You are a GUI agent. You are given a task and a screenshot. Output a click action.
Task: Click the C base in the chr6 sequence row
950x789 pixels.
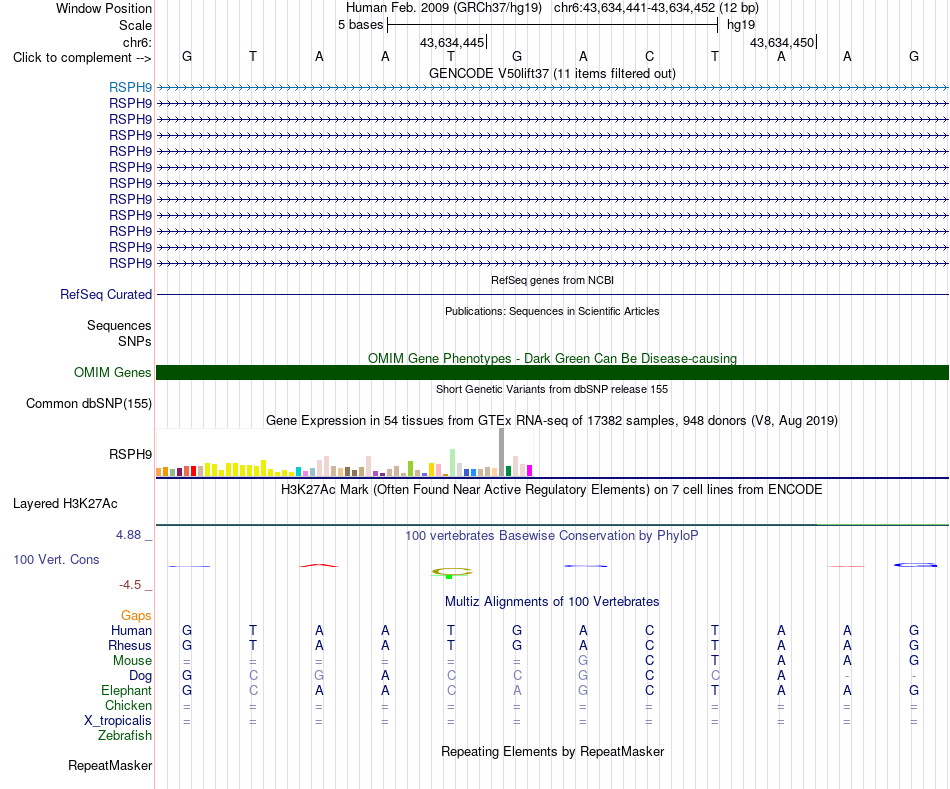coord(649,57)
